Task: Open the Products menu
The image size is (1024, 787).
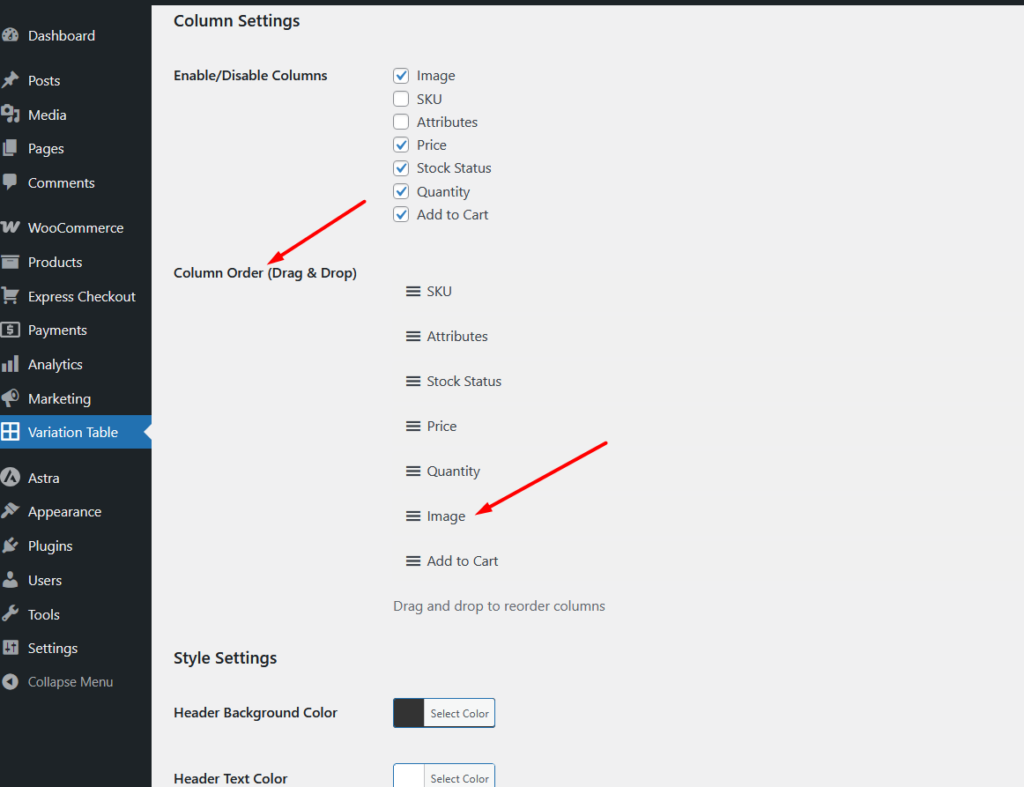Action: tap(55, 262)
